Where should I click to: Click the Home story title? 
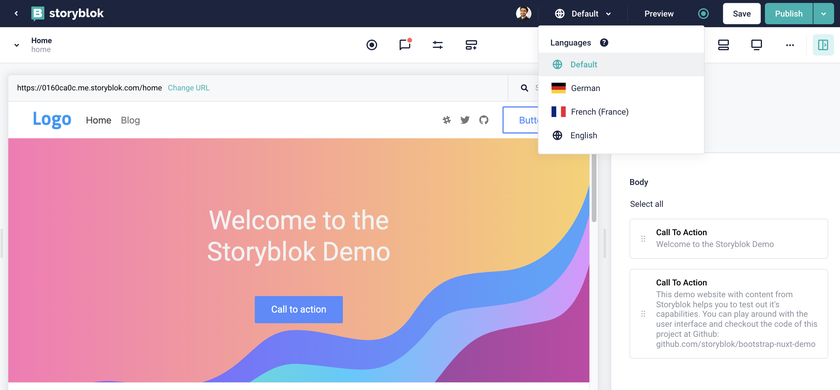point(41,40)
